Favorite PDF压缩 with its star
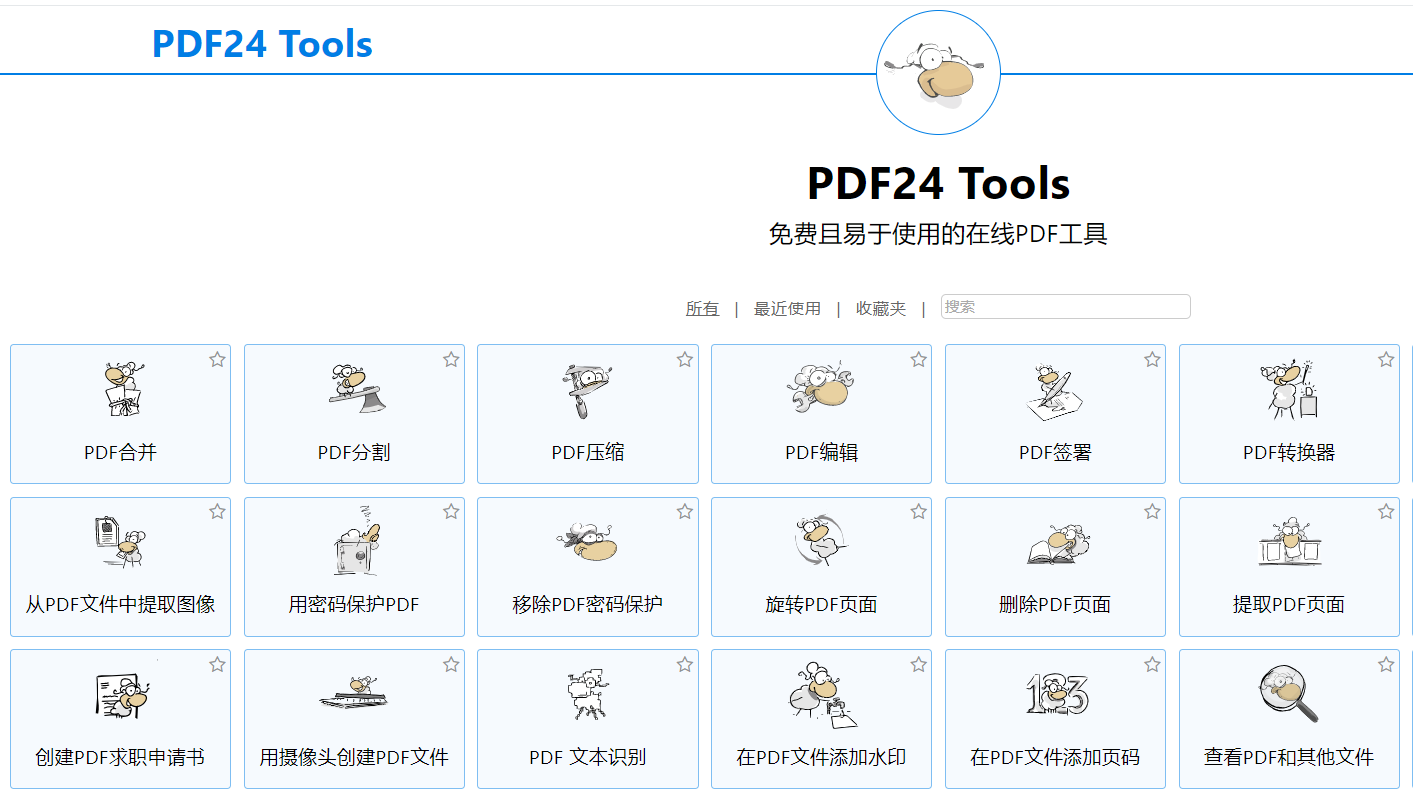 tap(684, 360)
